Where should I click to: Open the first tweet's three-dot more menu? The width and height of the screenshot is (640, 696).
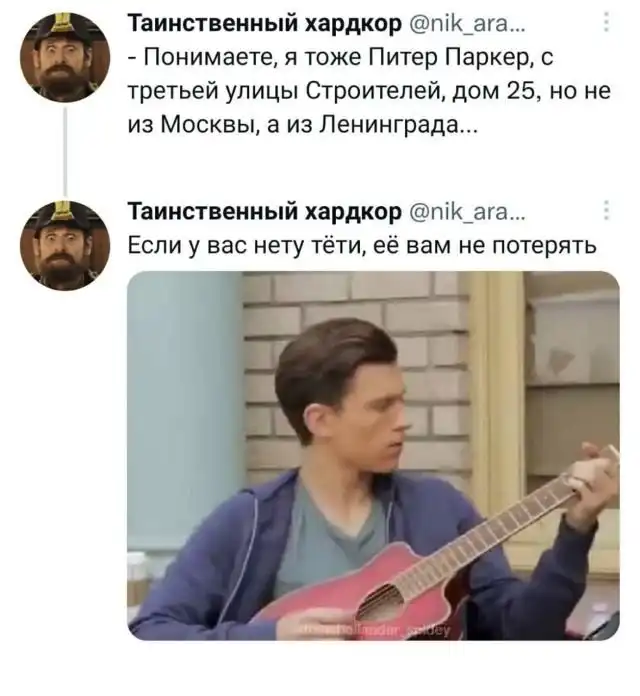point(606,21)
